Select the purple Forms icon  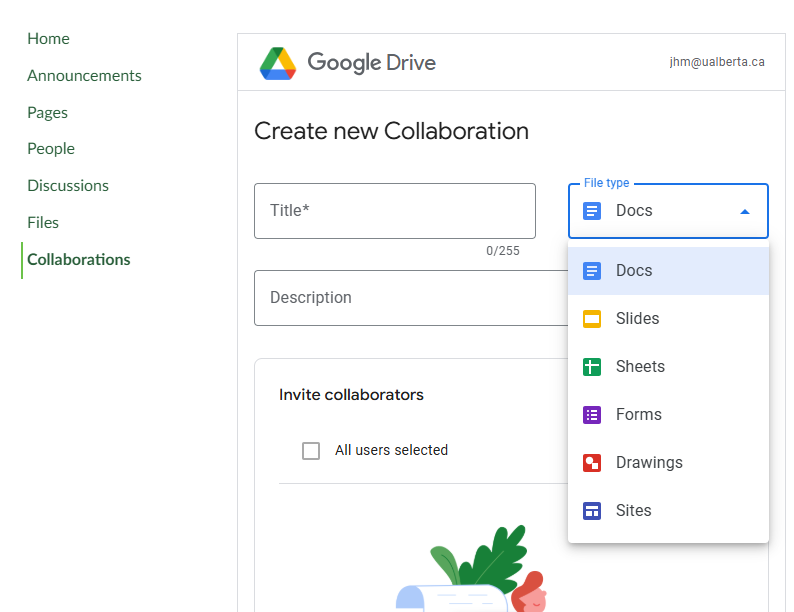click(592, 415)
